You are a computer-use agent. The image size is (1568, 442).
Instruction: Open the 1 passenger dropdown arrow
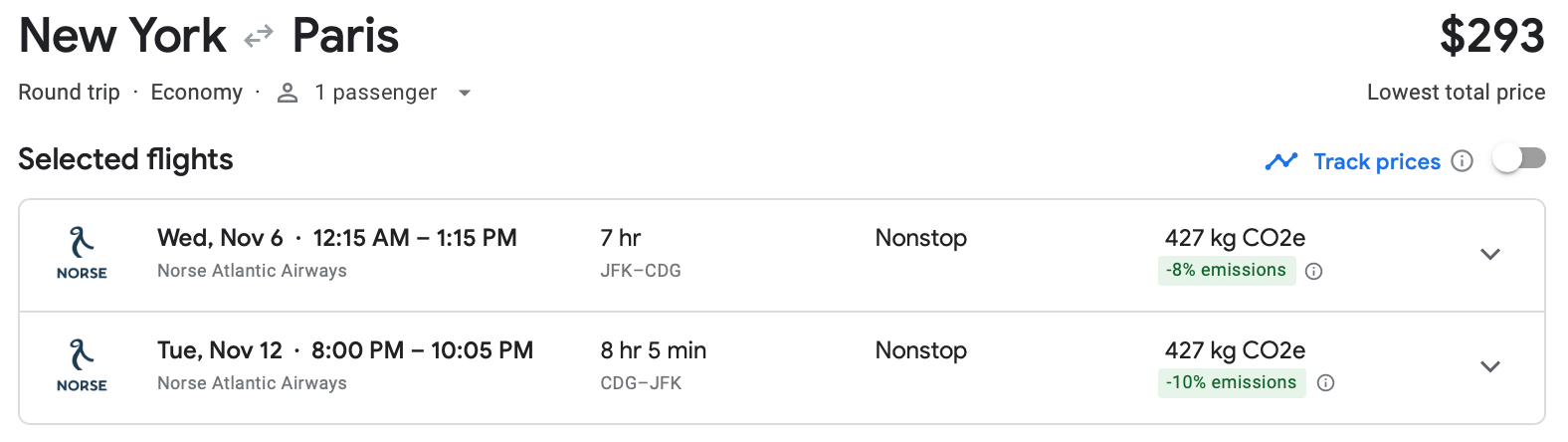click(464, 93)
